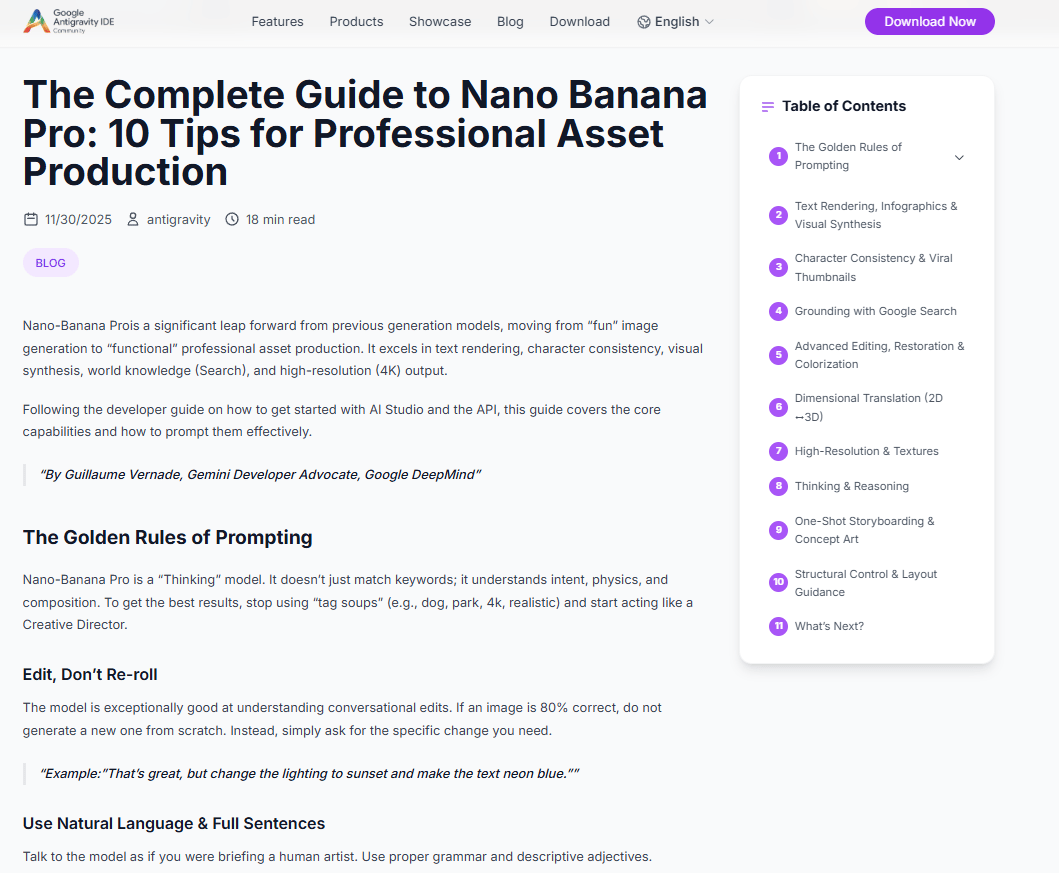Open the High-Resolution & Textures link
Image resolution: width=1059 pixels, height=873 pixels.
tap(867, 451)
